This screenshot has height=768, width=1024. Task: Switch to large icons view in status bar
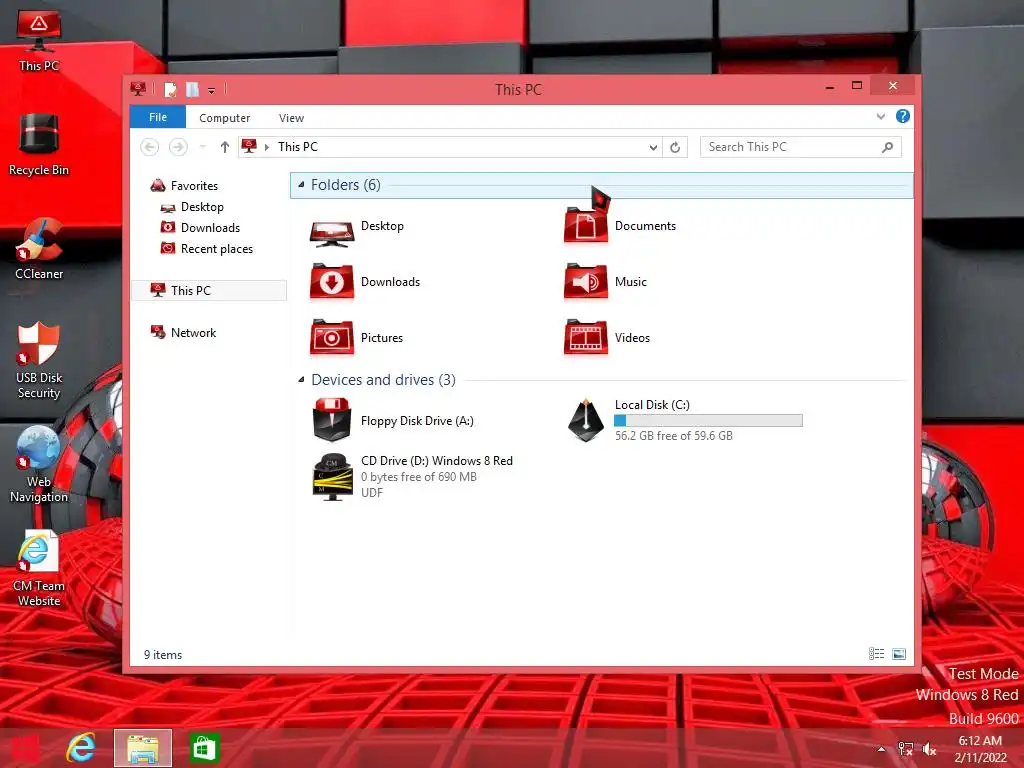click(x=899, y=654)
